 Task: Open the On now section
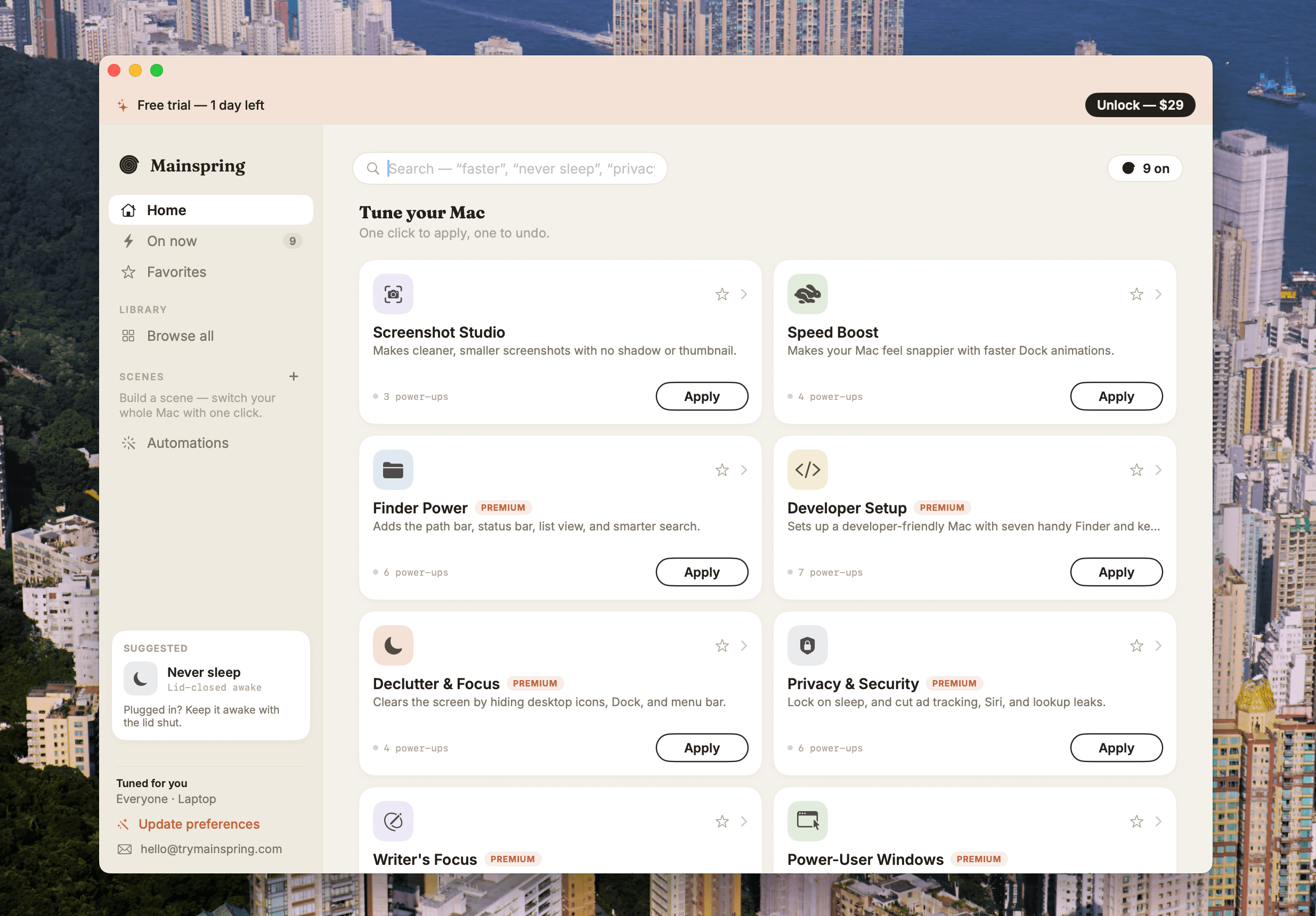coord(210,241)
